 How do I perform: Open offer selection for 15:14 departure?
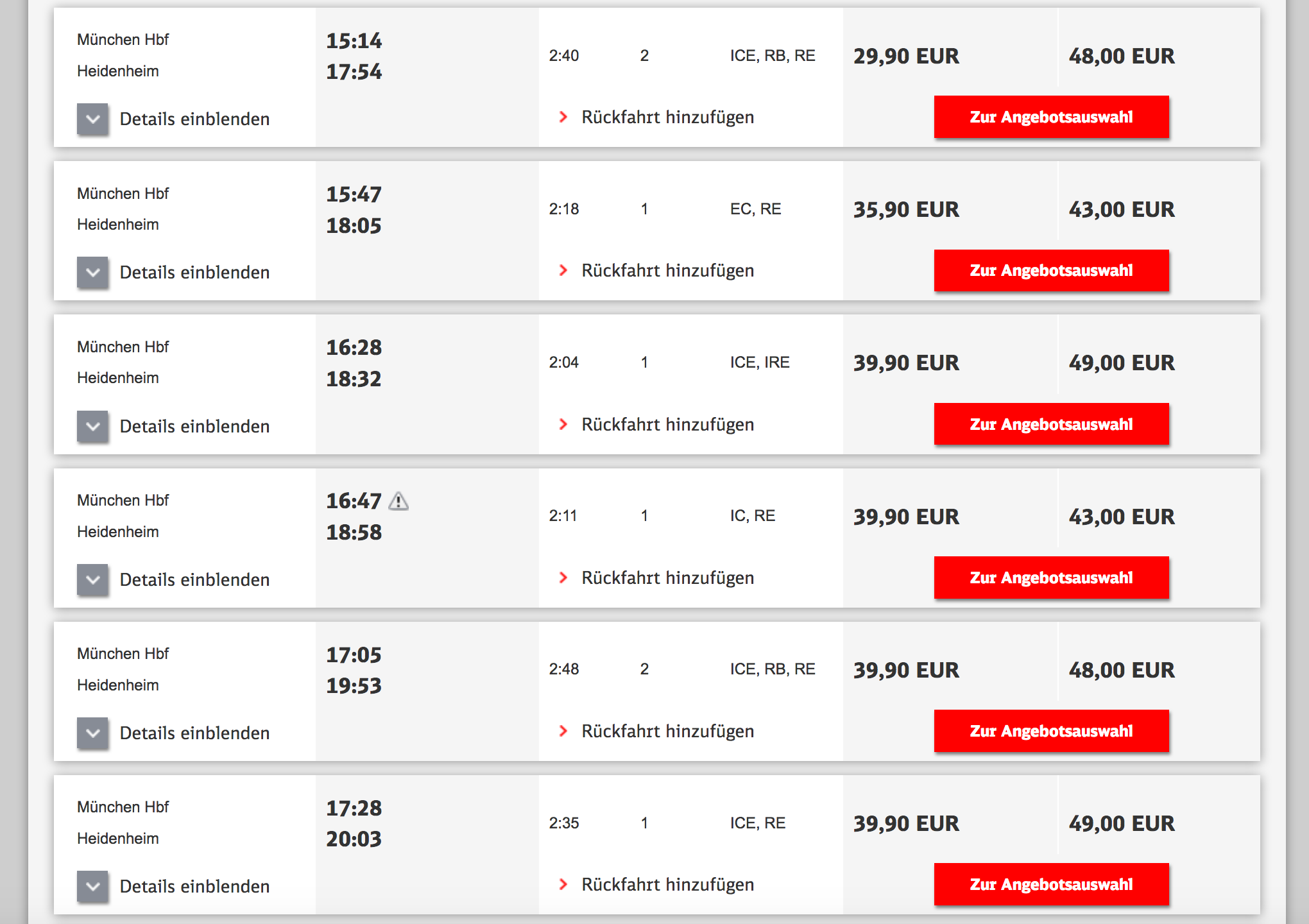[1051, 117]
